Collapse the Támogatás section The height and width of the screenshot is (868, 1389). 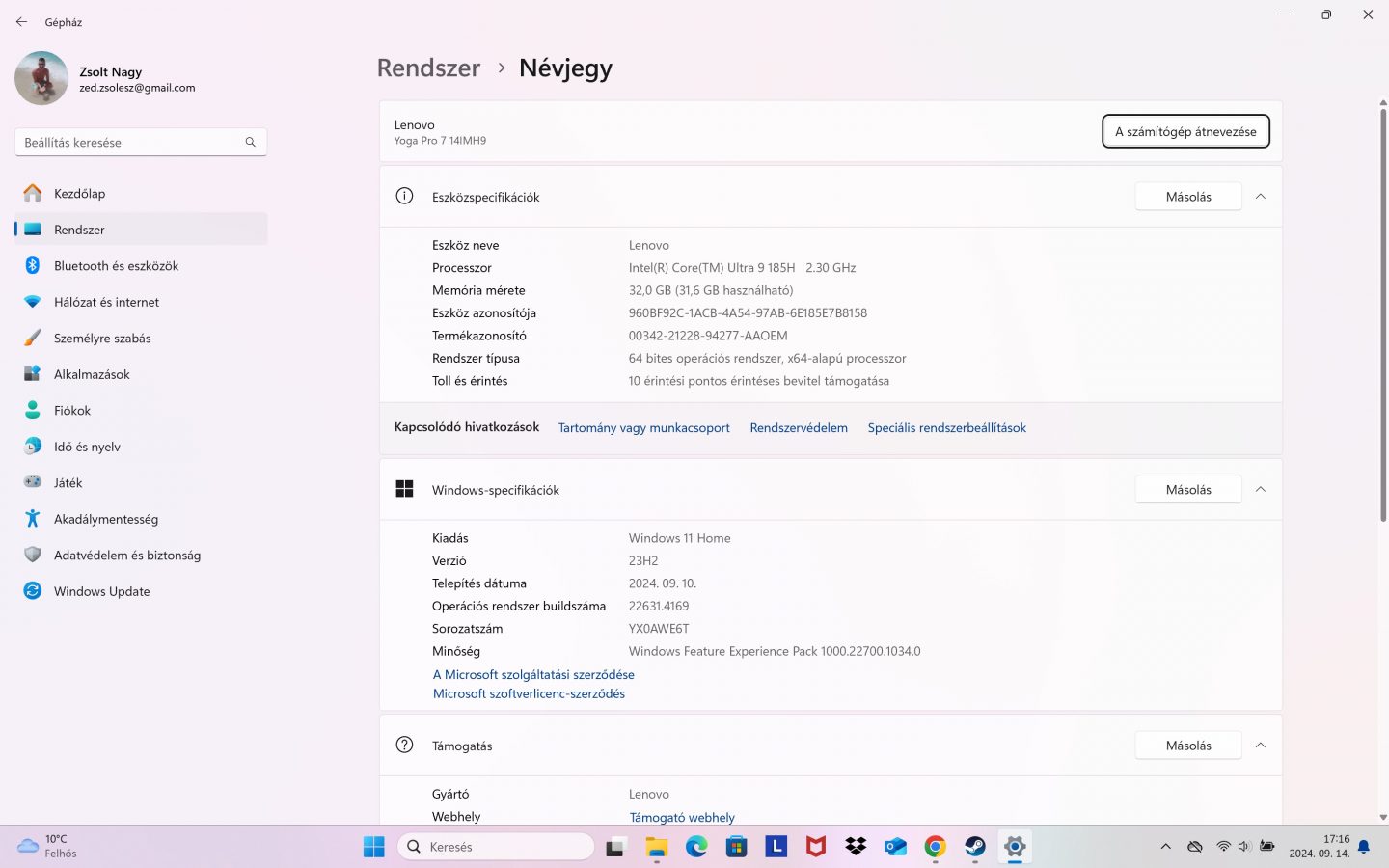click(1260, 746)
